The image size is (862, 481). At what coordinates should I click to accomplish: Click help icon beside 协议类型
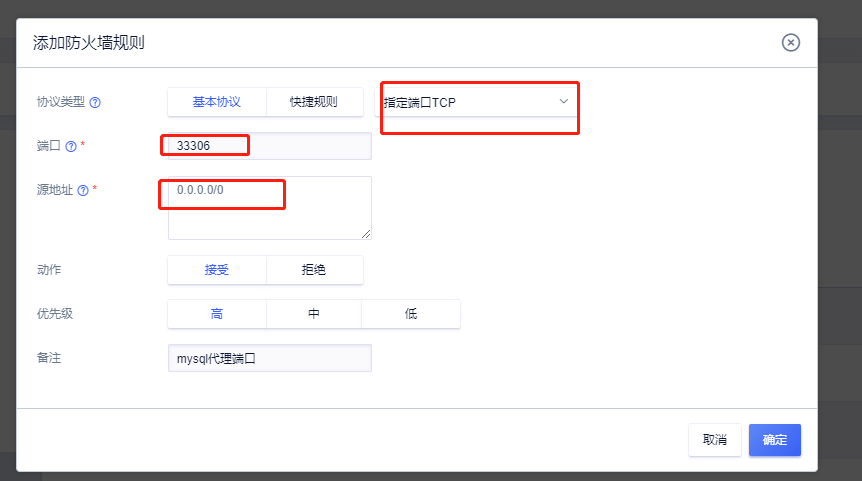tap(96, 102)
